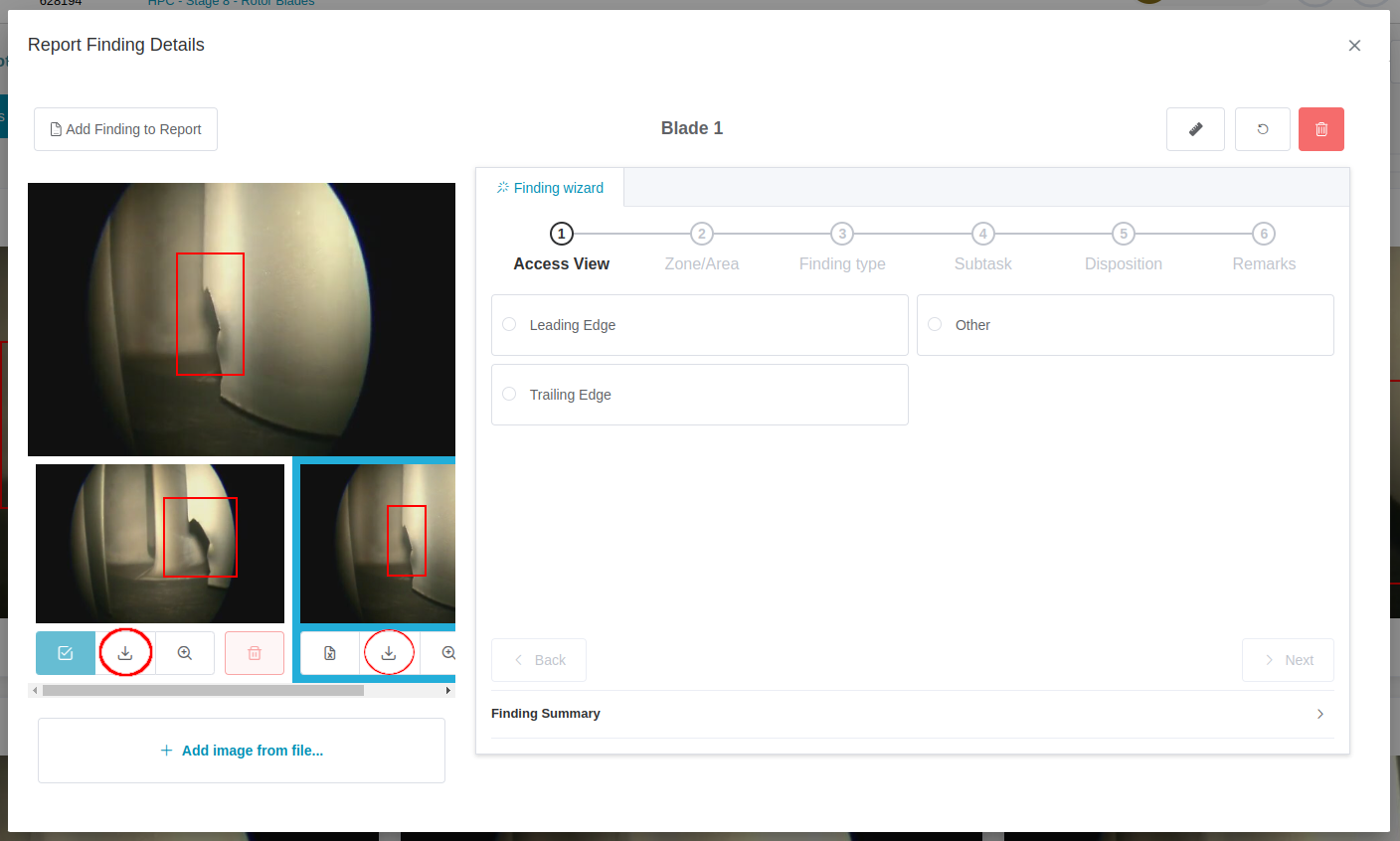Click the file-X icon under second thumbnail
This screenshot has width=1400, height=841.
[330, 653]
